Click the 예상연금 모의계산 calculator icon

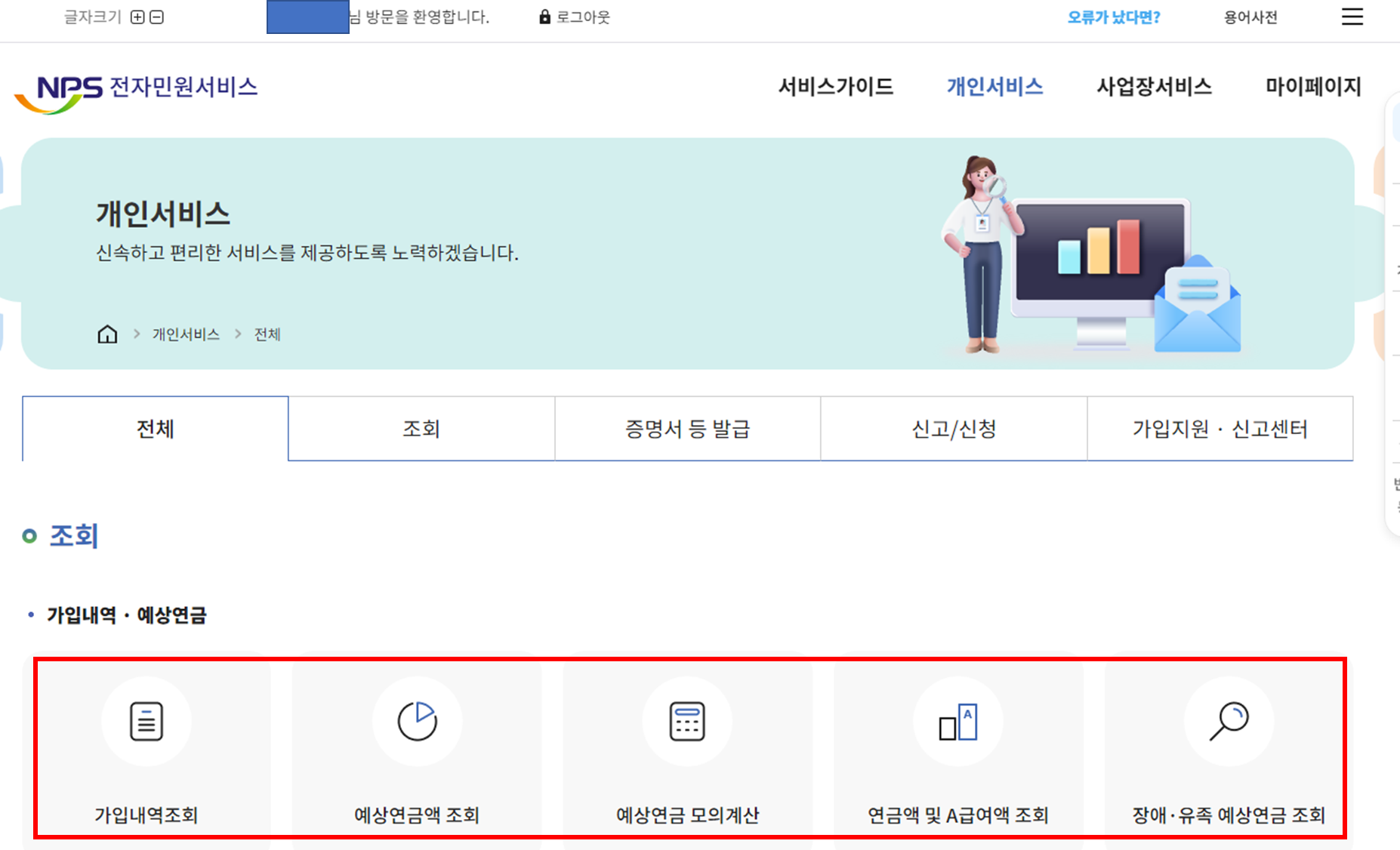click(x=686, y=720)
